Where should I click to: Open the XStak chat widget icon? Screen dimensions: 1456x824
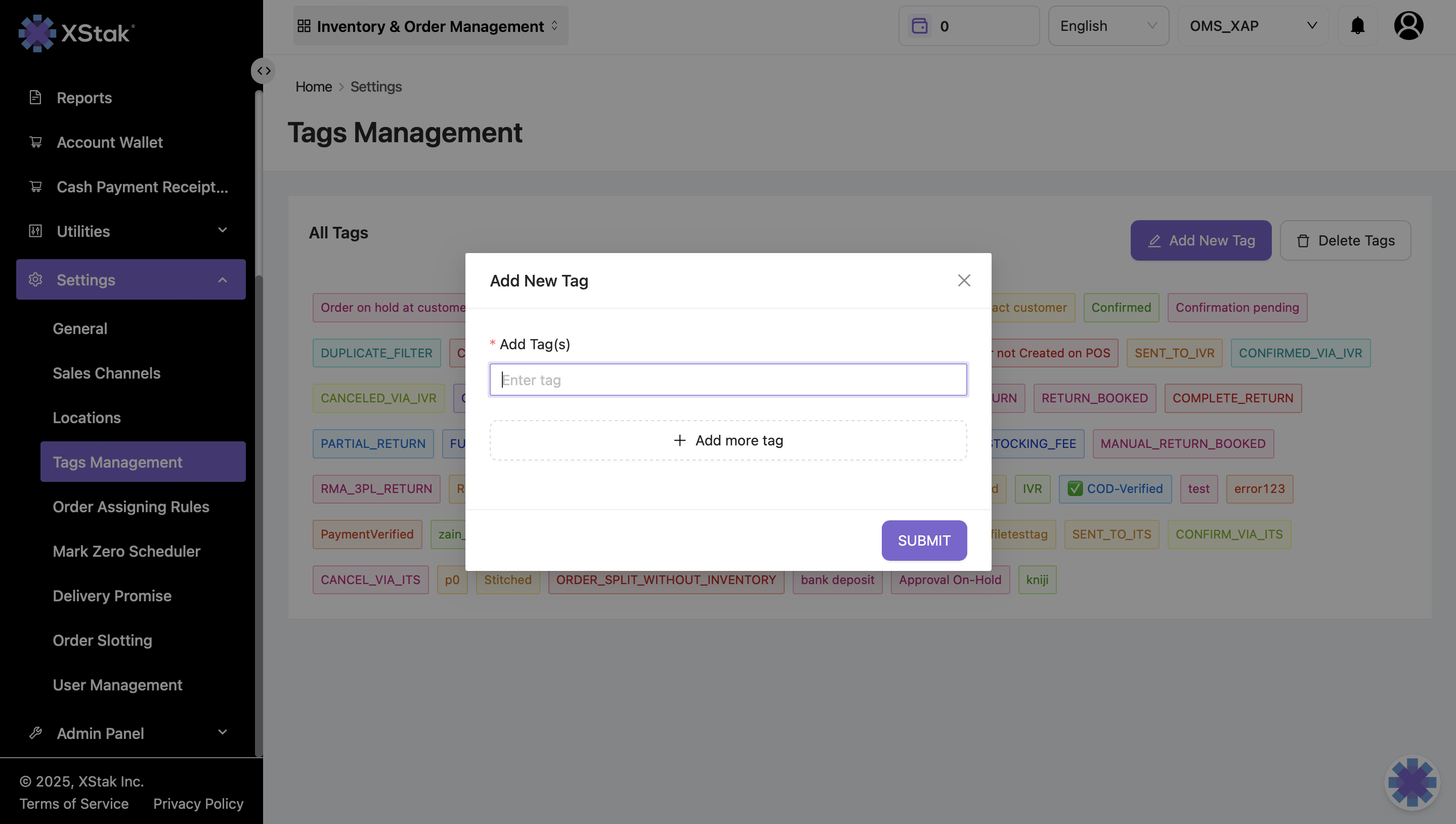click(x=1412, y=782)
